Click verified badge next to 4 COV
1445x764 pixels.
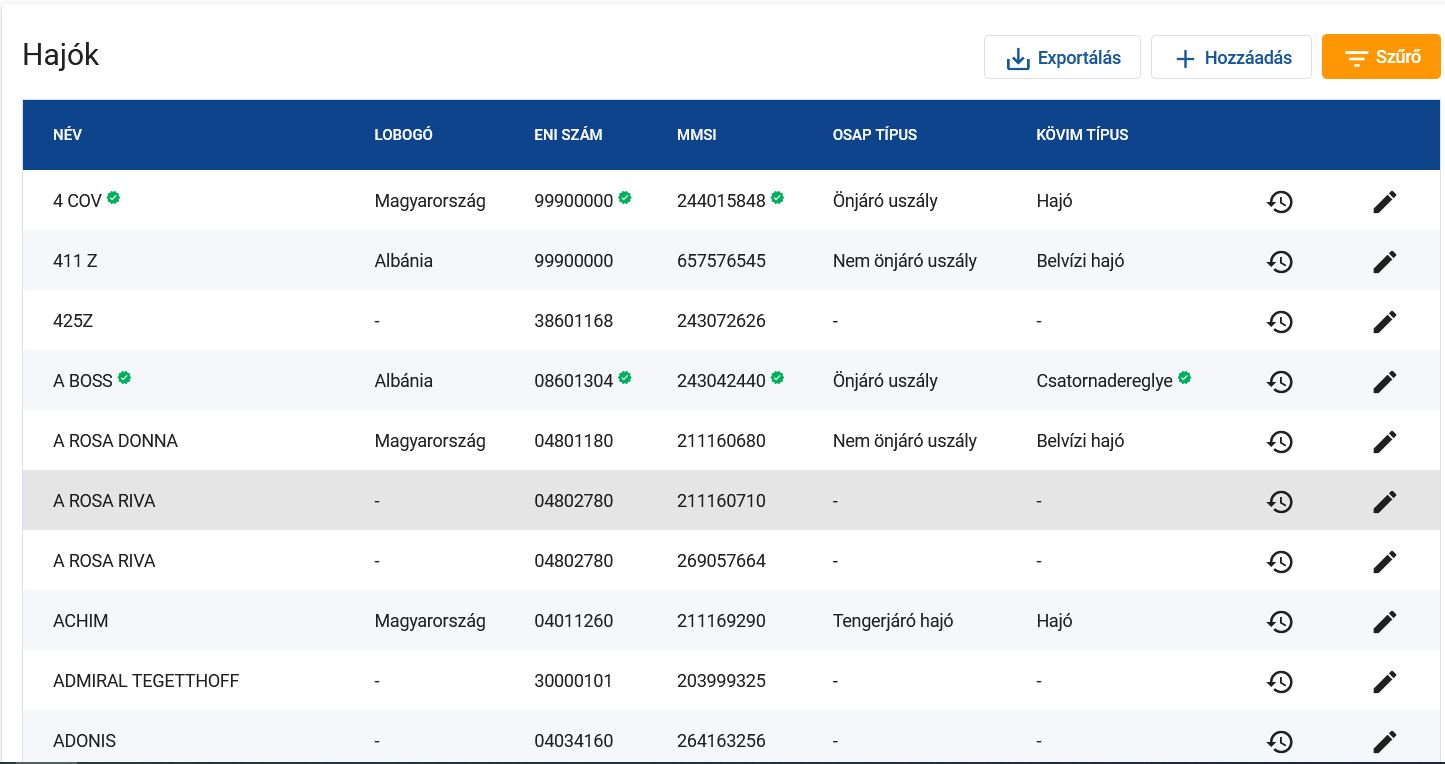coord(114,198)
